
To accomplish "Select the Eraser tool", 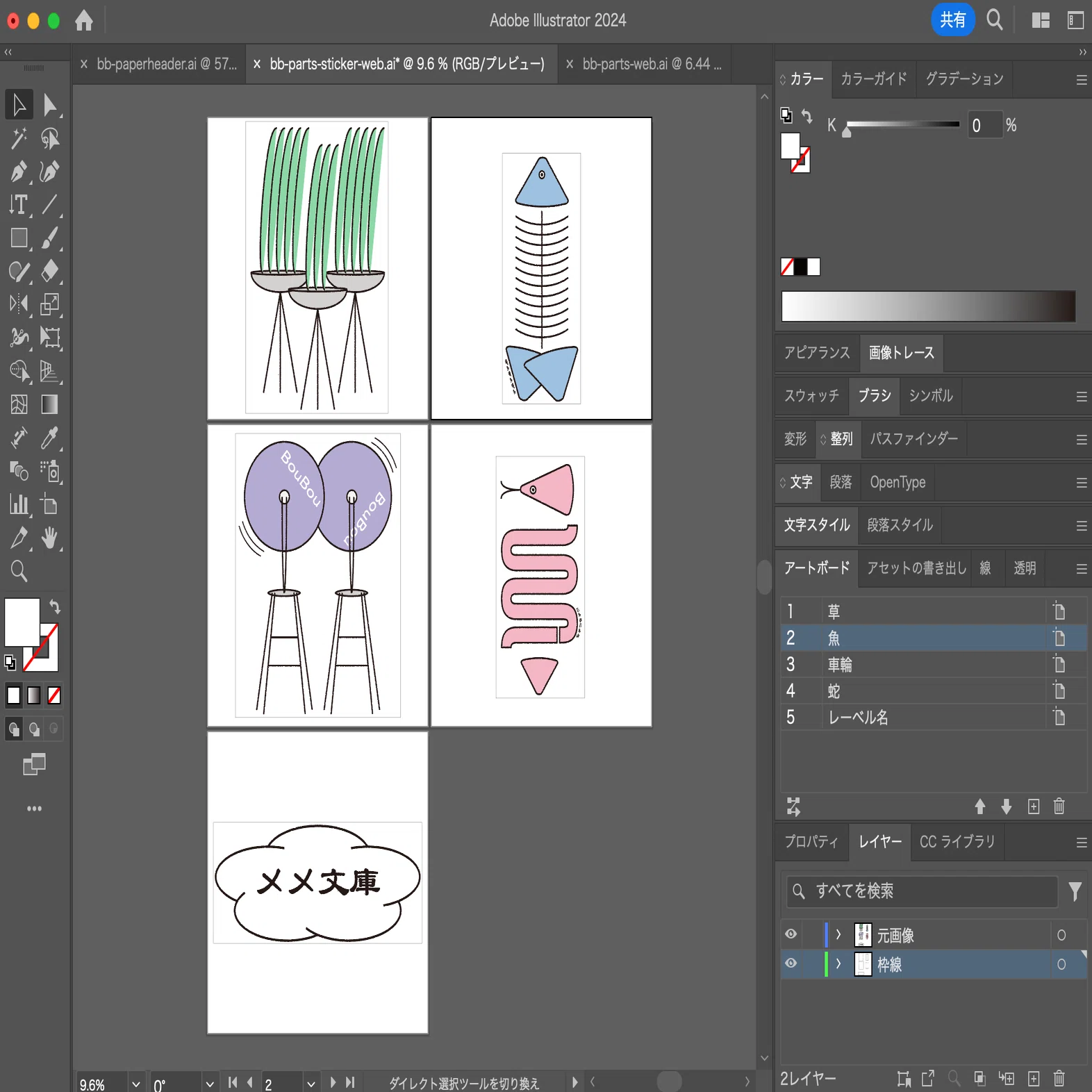I will click(49, 271).
